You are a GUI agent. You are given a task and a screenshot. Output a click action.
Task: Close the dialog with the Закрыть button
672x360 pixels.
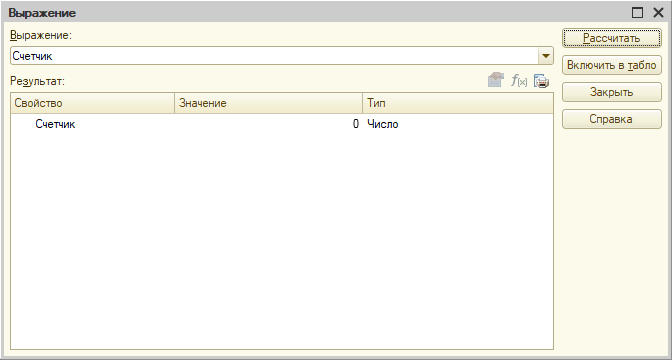point(612,92)
